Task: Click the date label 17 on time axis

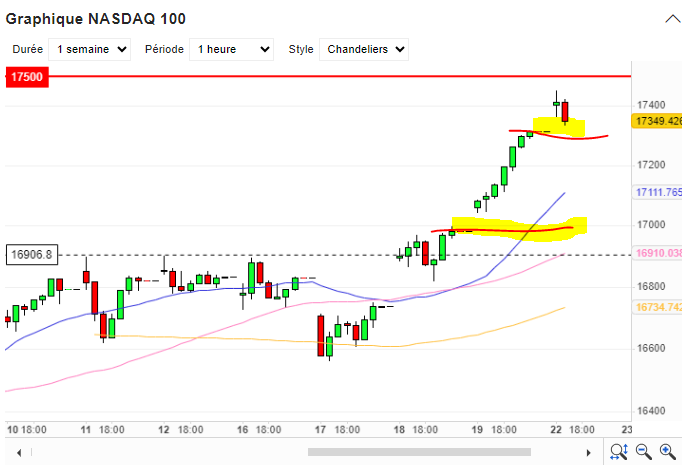Action: click(320, 429)
